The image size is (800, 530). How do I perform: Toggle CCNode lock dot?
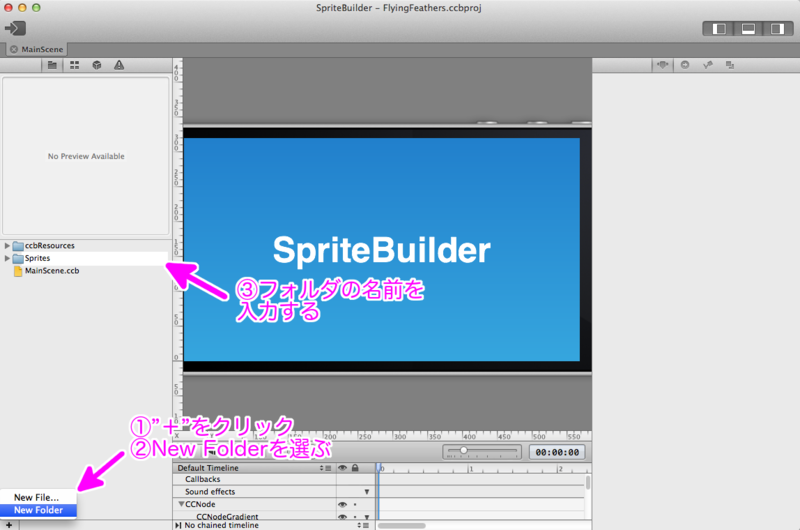355,504
